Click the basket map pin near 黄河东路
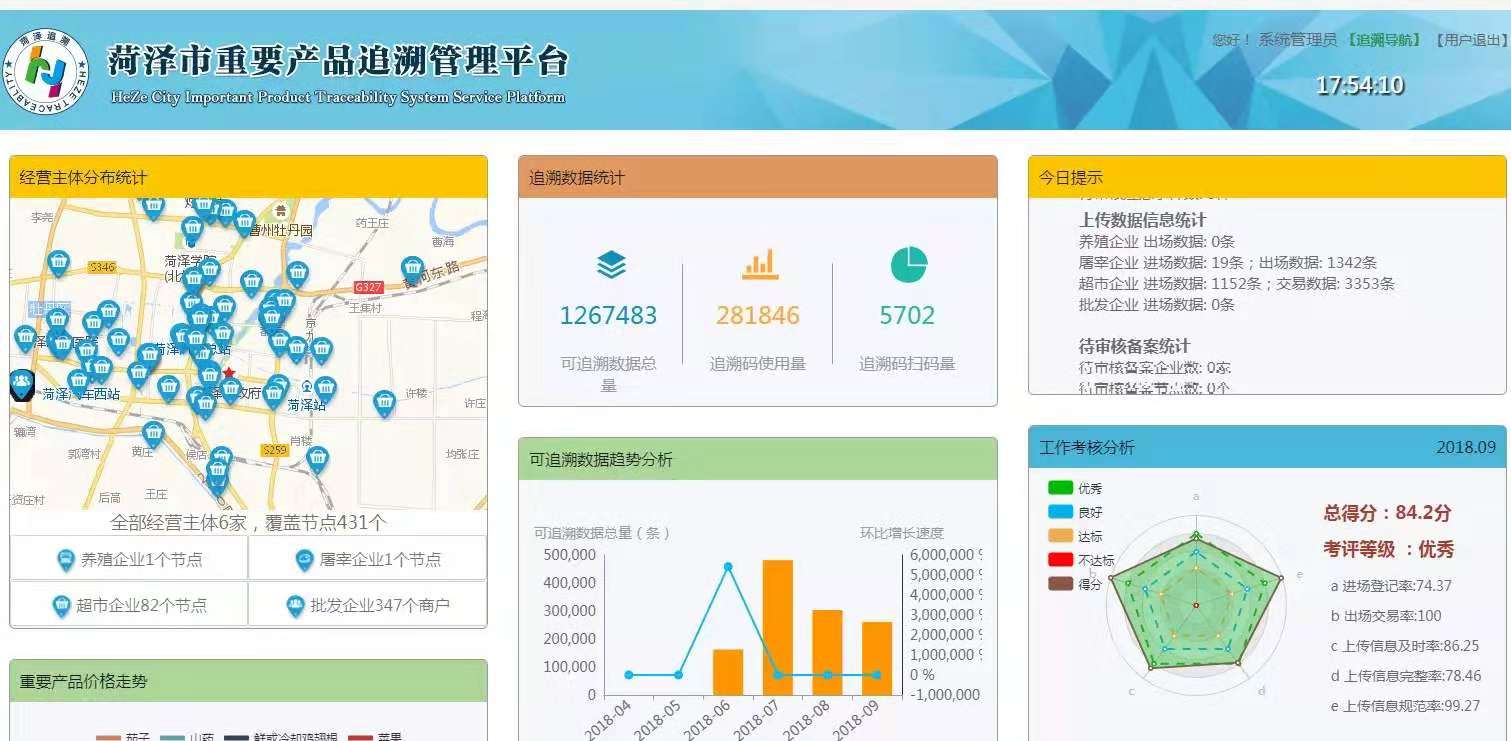 tap(412, 268)
